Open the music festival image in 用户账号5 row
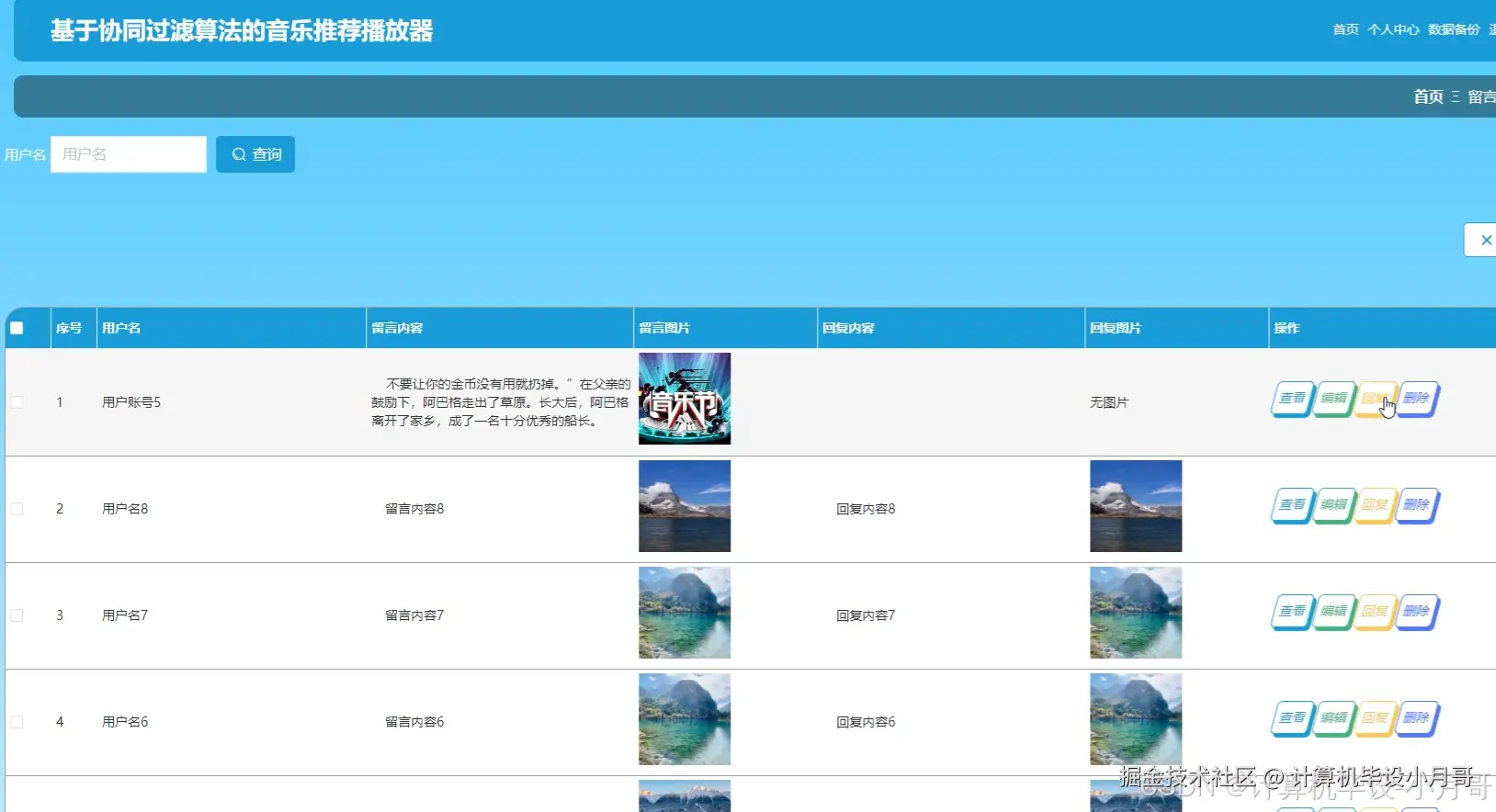Screen dimensions: 1496x812 (x=685, y=399)
